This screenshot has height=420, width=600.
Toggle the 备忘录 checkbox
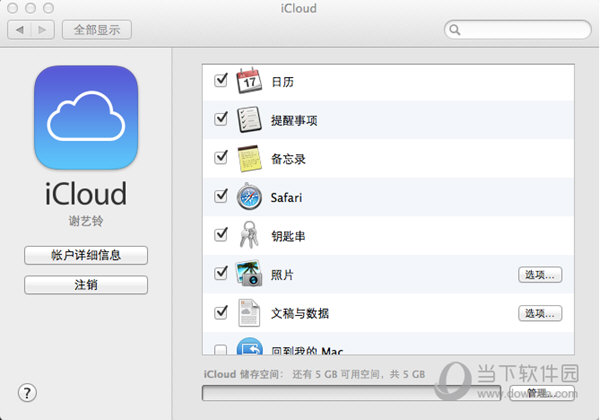point(221,158)
